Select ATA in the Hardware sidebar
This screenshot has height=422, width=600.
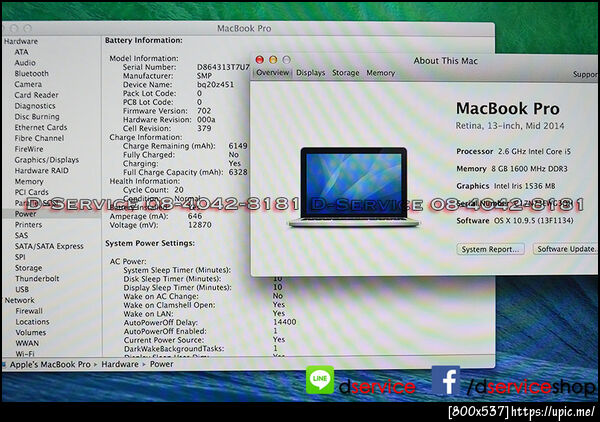[21, 52]
